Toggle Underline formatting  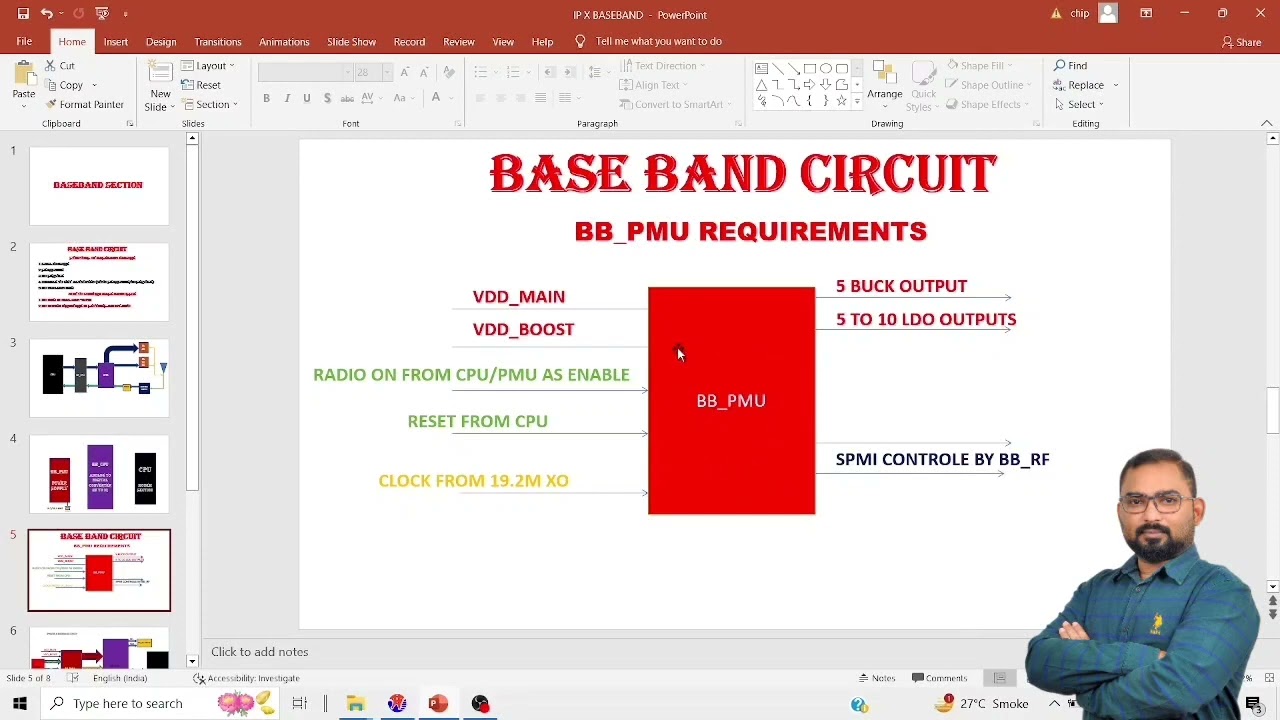[307, 98]
